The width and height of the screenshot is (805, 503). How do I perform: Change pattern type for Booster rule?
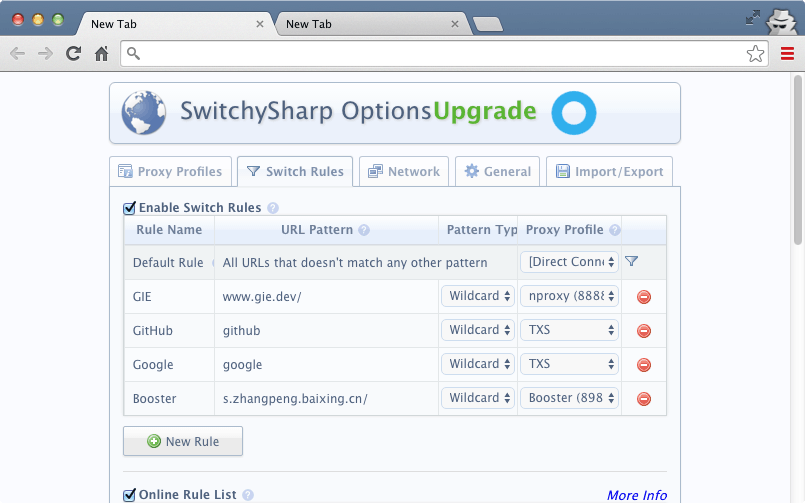tap(478, 398)
